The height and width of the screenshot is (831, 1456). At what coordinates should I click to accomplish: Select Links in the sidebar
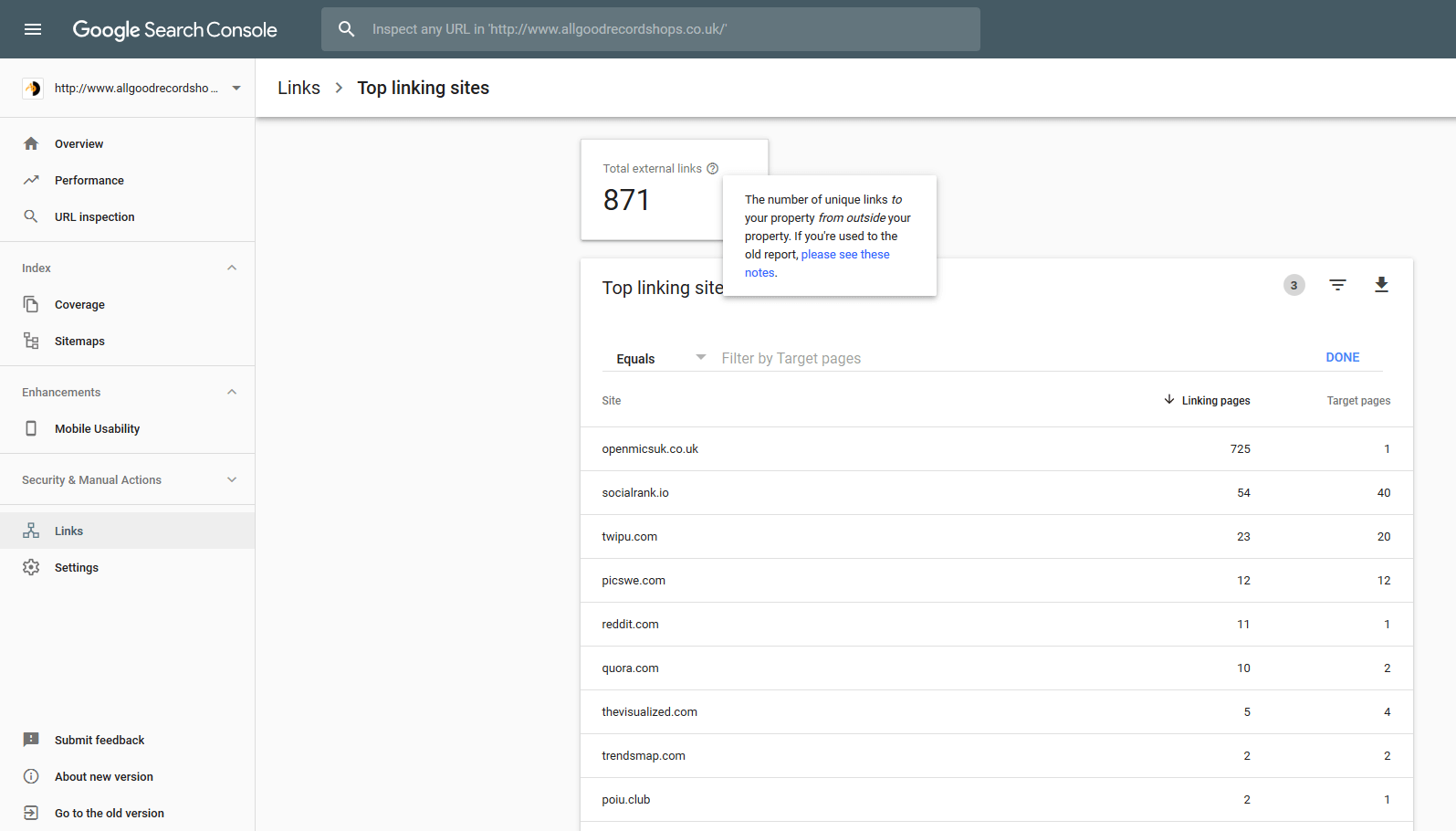pyautogui.click(x=127, y=531)
